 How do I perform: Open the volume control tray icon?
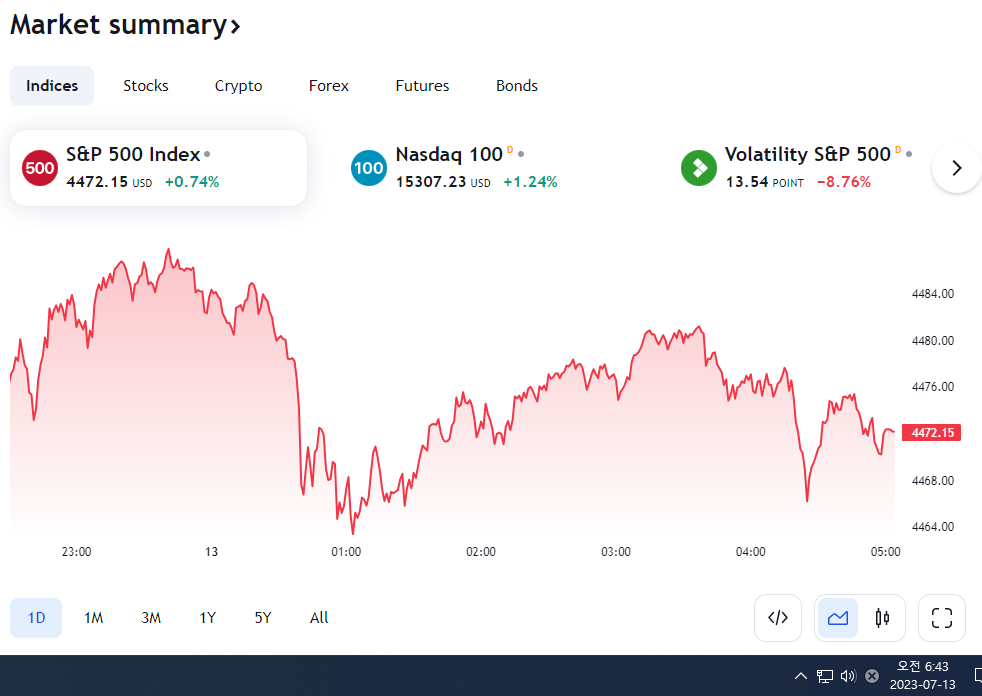point(848,675)
